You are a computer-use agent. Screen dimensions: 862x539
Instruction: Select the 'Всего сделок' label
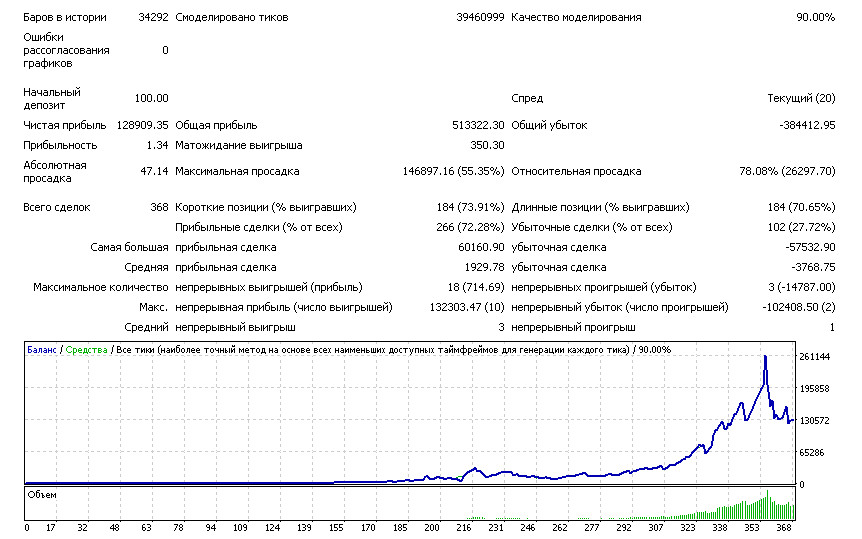(x=57, y=207)
